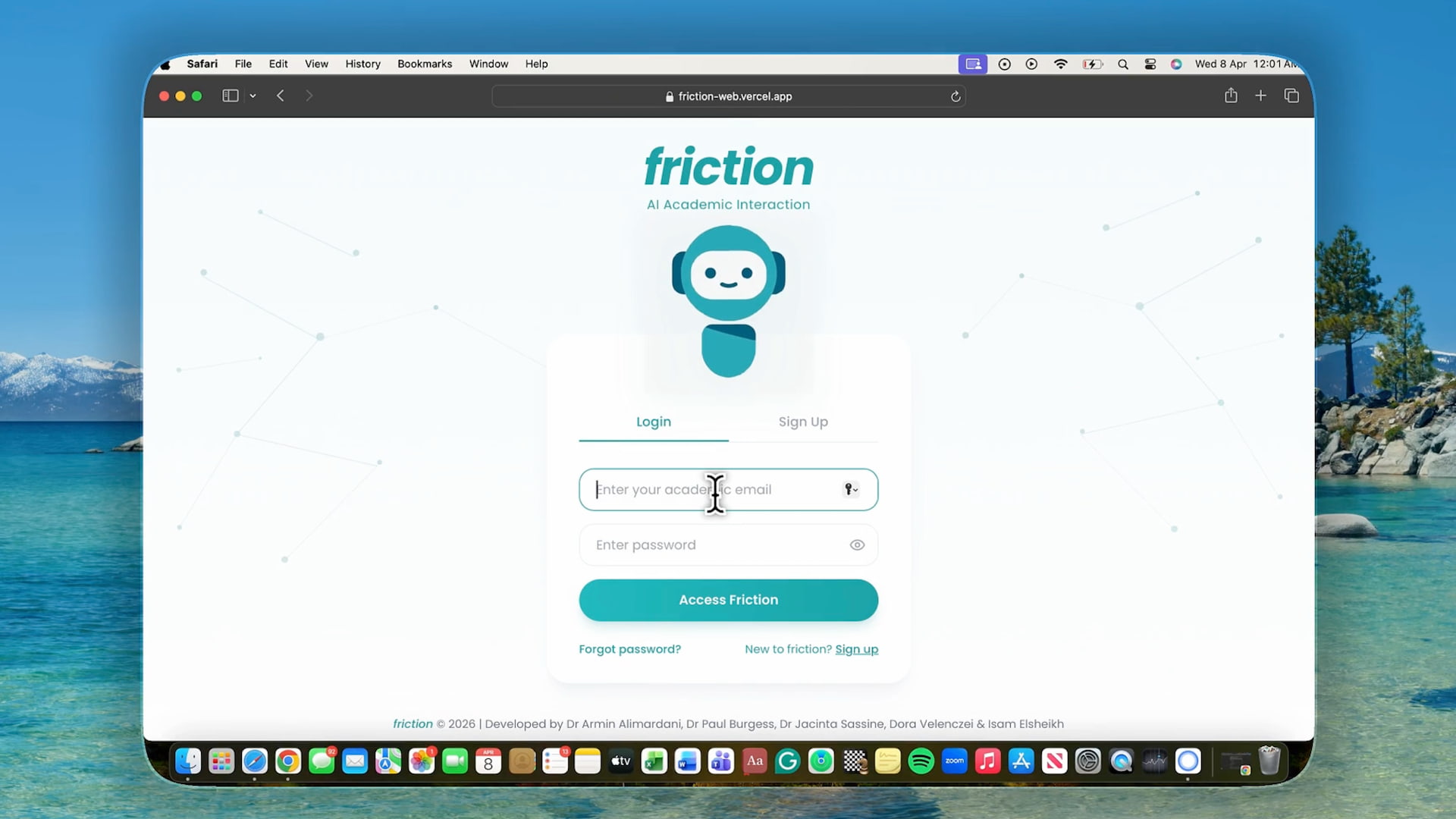This screenshot has height=819, width=1456.
Task: Focus the Enter password field
Action: 729,544
